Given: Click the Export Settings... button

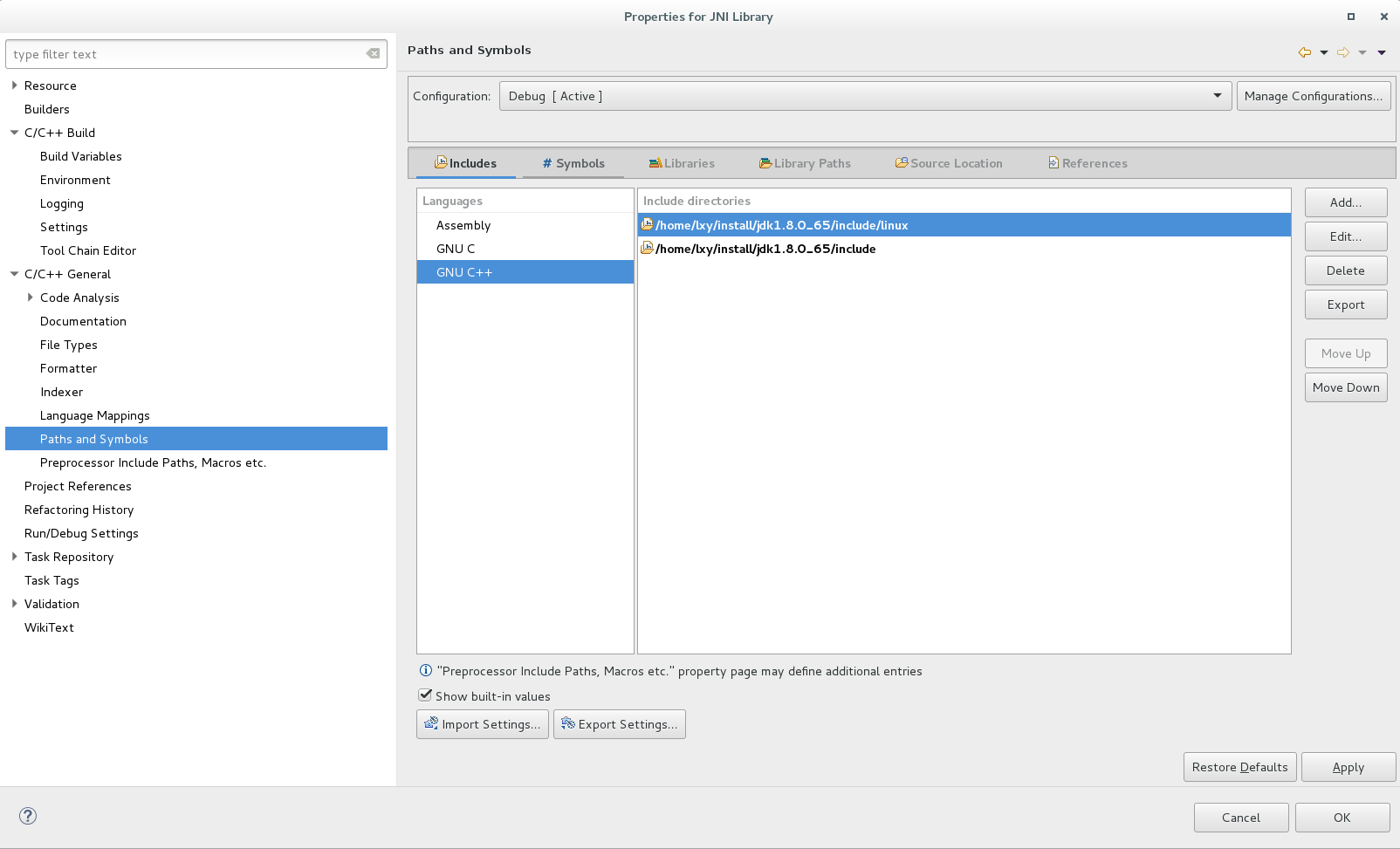Looking at the screenshot, I should tap(619, 724).
